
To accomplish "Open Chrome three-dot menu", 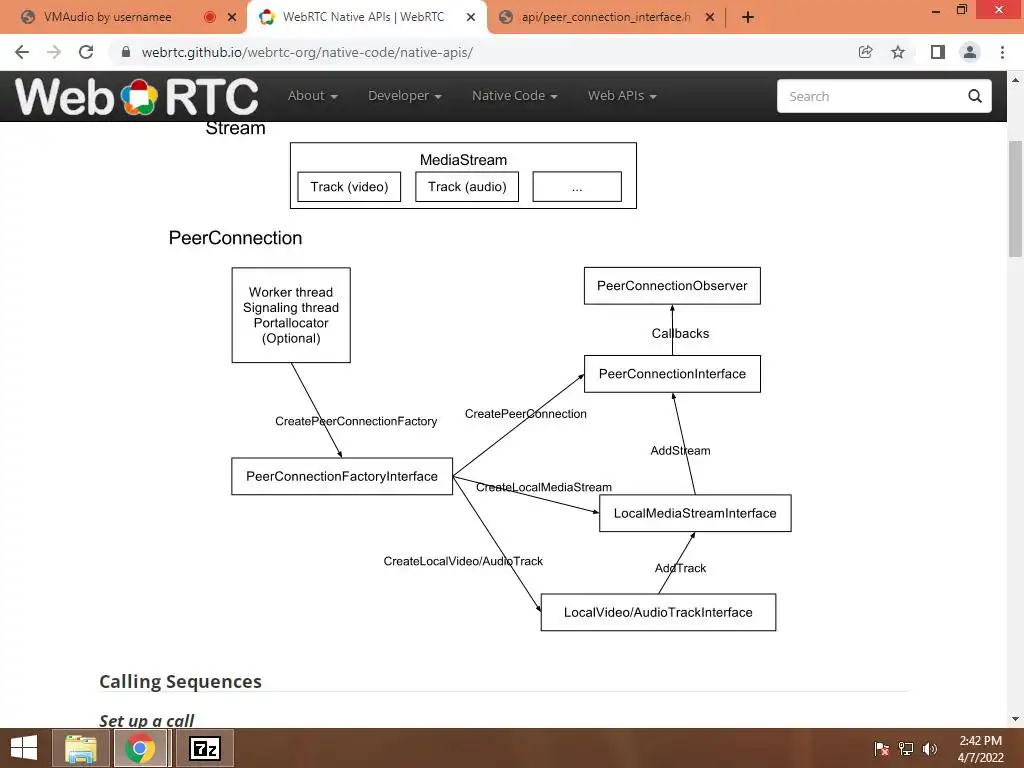I will click(1002, 52).
